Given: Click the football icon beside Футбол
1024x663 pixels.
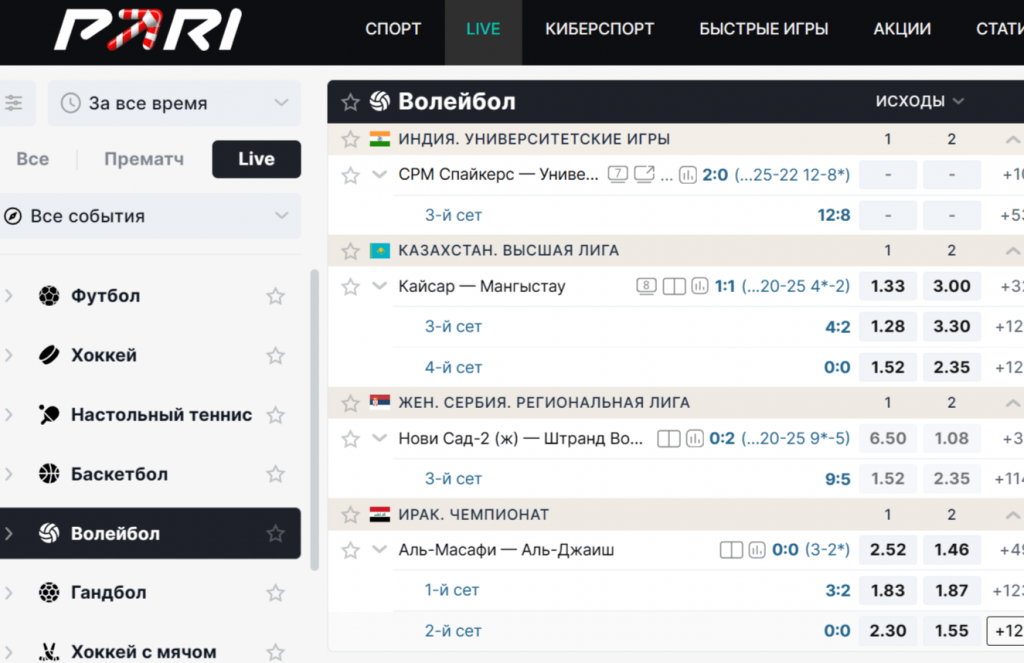Looking at the screenshot, I should tap(49, 296).
